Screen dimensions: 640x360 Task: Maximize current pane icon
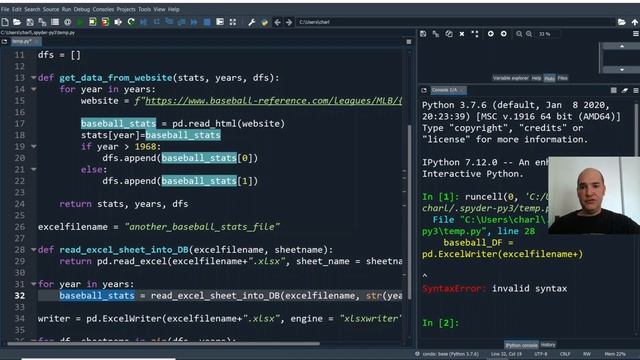pyautogui.click(x=232, y=22)
